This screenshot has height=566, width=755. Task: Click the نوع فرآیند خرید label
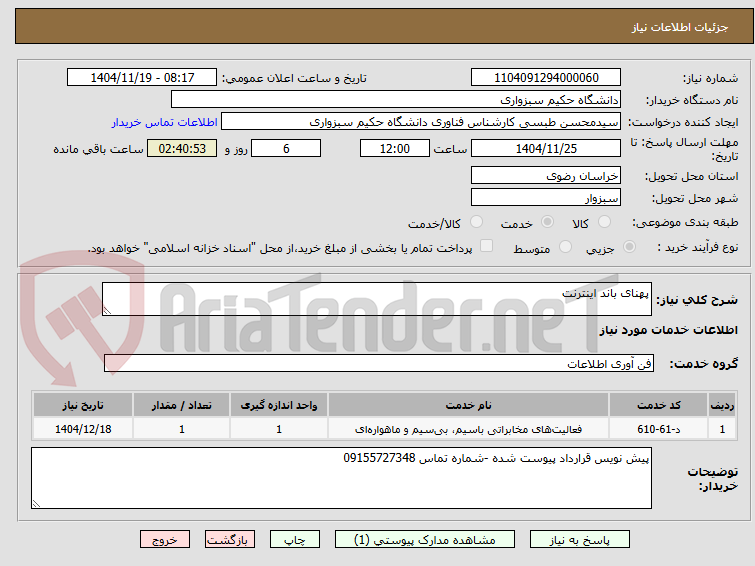tap(698, 247)
